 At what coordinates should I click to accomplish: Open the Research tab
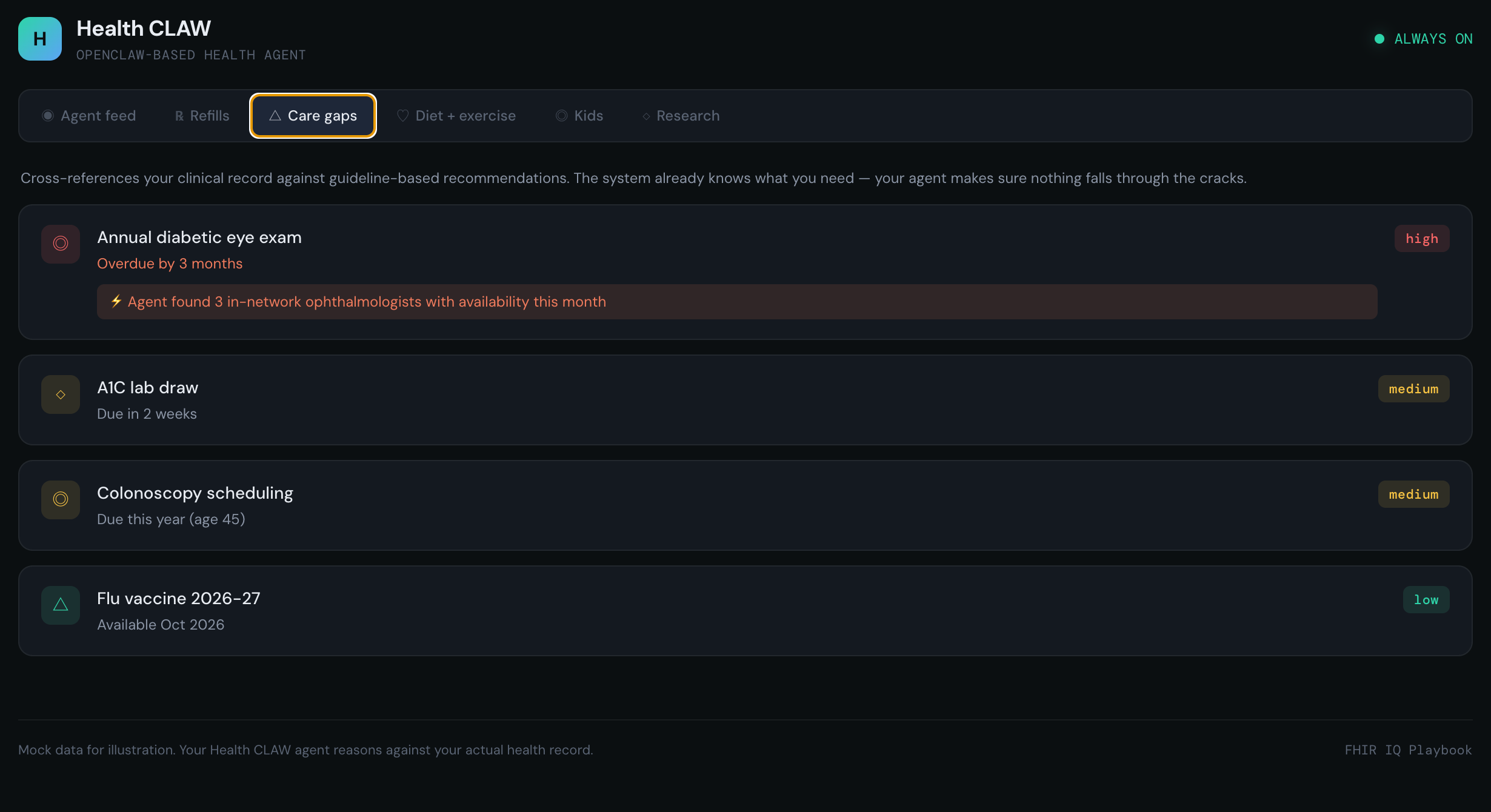pyautogui.click(x=681, y=116)
